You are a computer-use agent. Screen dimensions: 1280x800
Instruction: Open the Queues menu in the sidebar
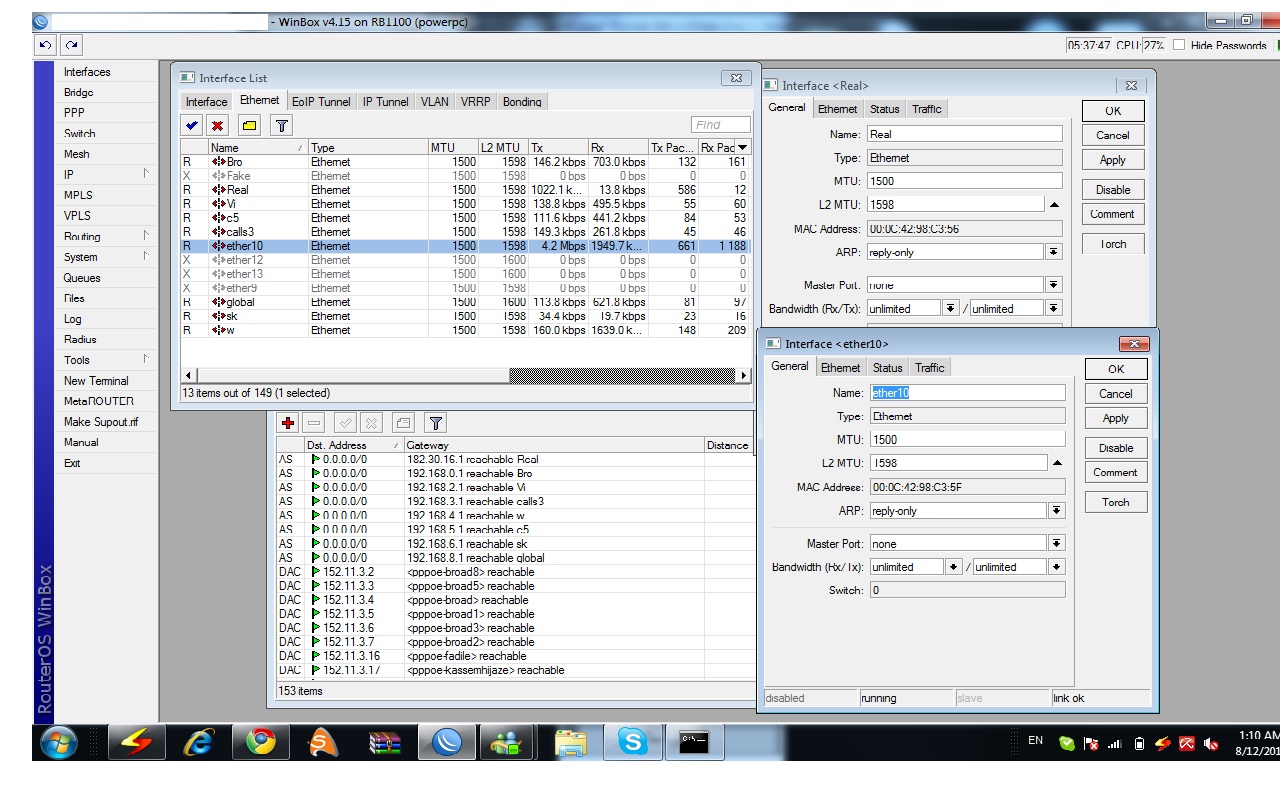tap(82, 278)
